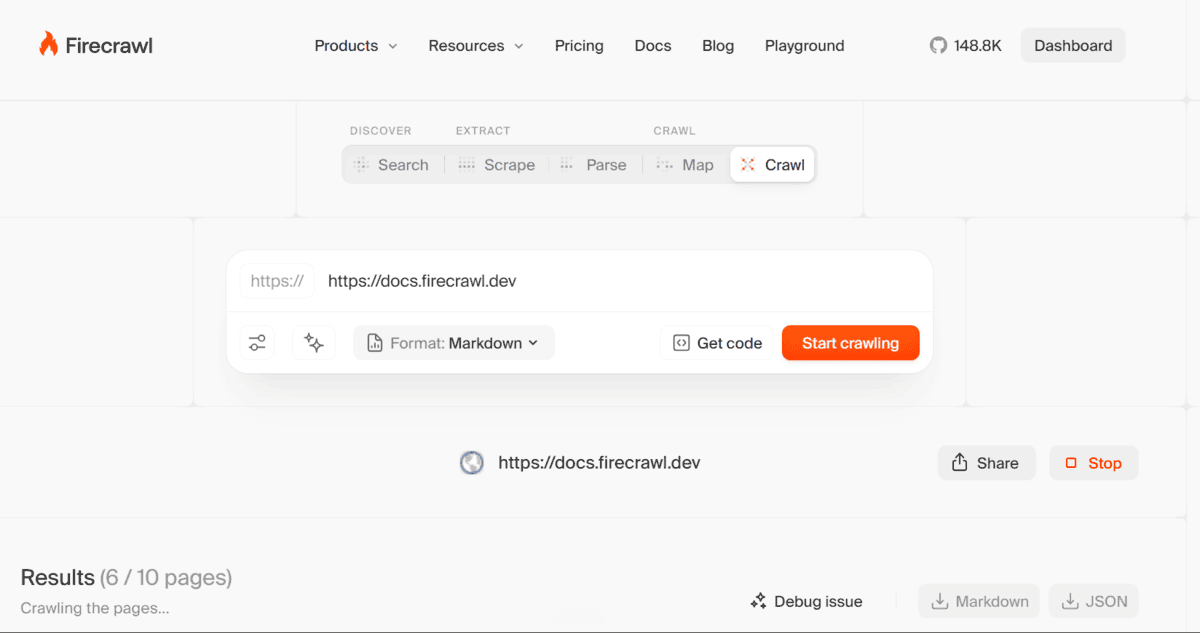Switch to the Scrape tab
The width and height of the screenshot is (1200, 633).
[x=497, y=165]
